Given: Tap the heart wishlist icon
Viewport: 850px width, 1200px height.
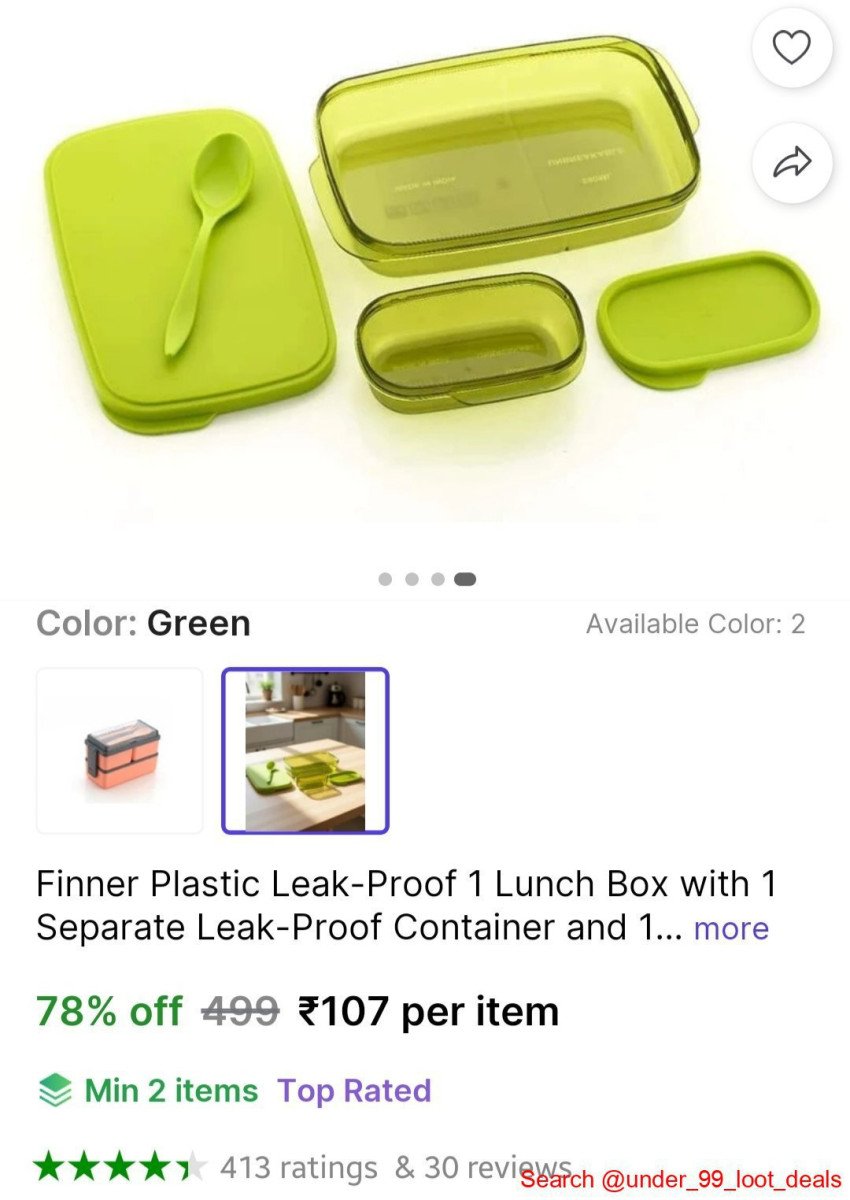Looking at the screenshot, I should click(x=792, y=48).
